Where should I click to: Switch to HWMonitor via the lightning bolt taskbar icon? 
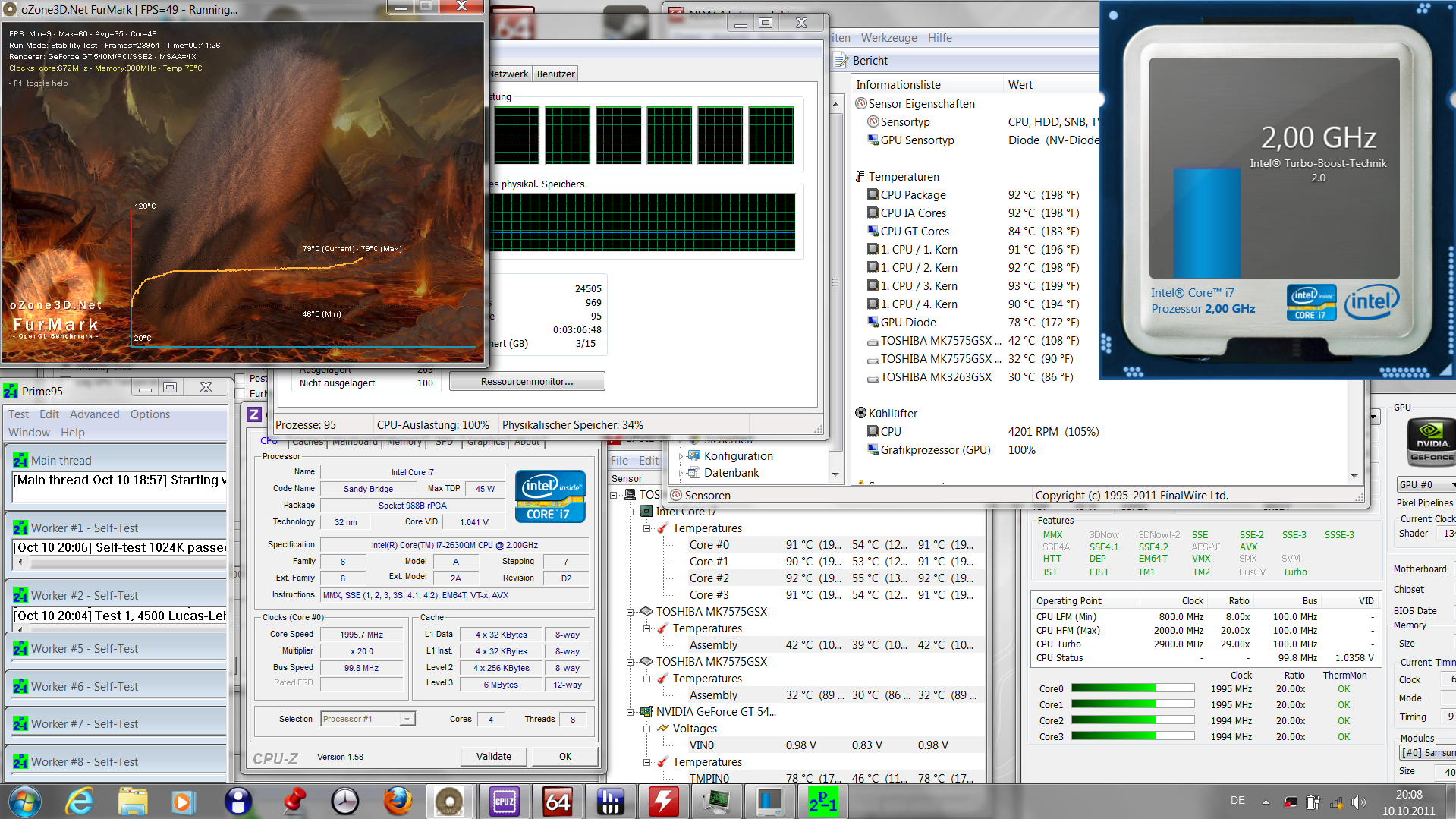[x=664, y=802]
